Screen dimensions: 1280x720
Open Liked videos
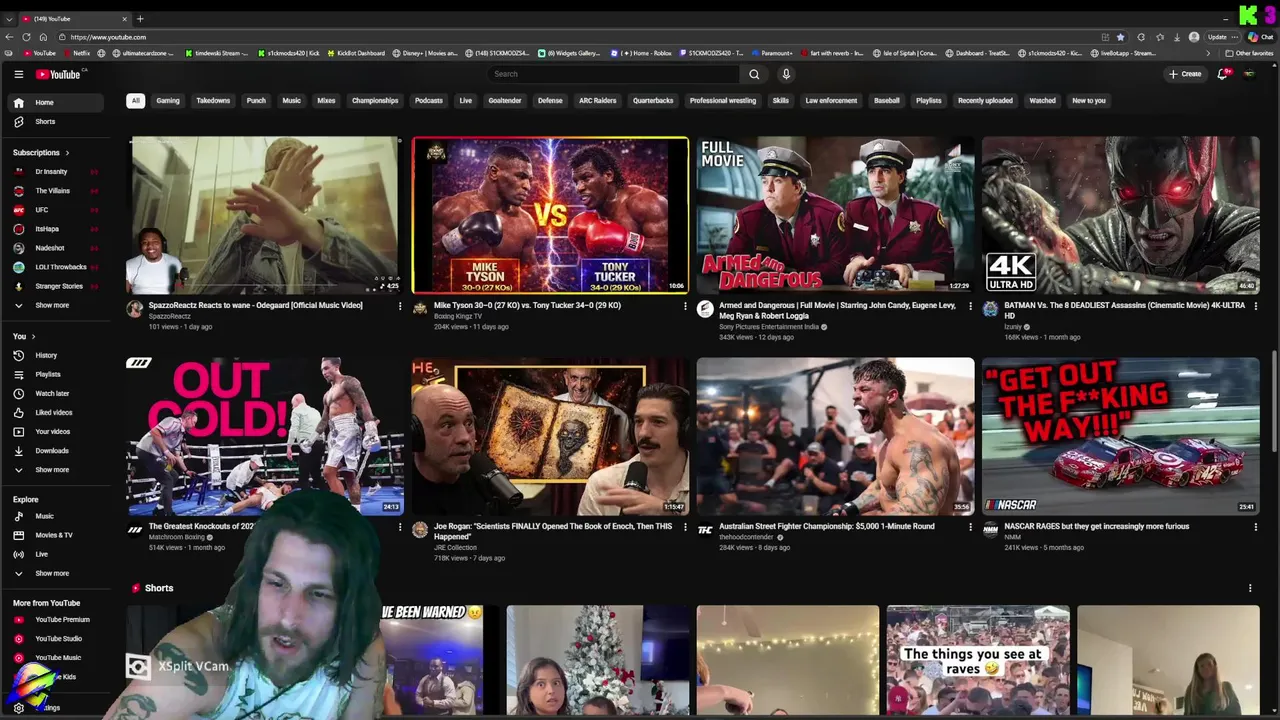[56, 412]
